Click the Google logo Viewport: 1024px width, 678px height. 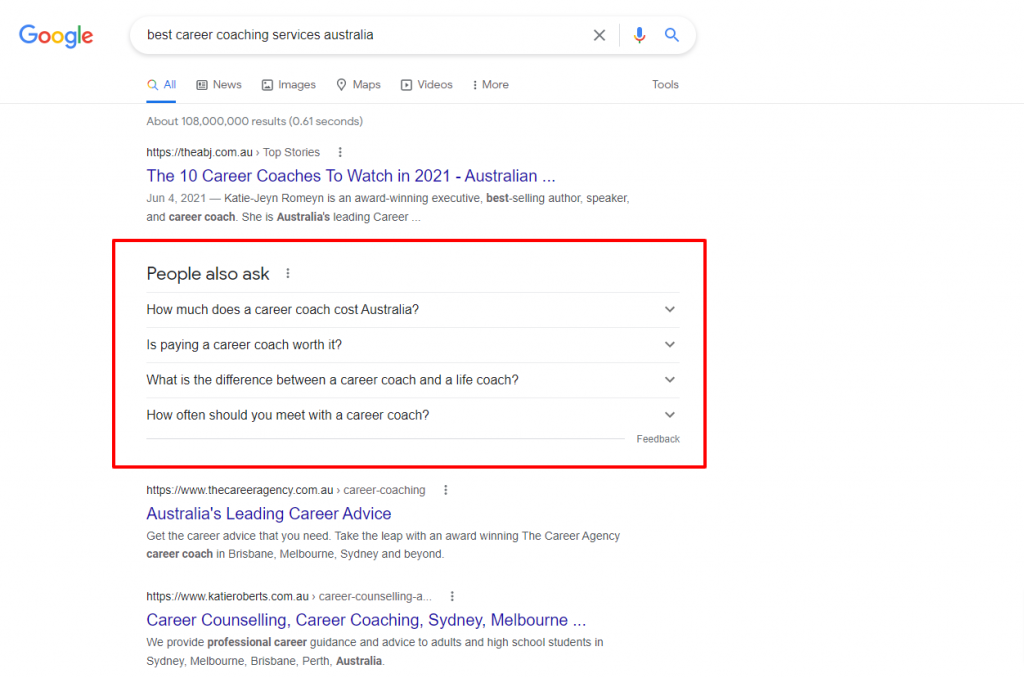pyautogui.click(x=56, y=36)
